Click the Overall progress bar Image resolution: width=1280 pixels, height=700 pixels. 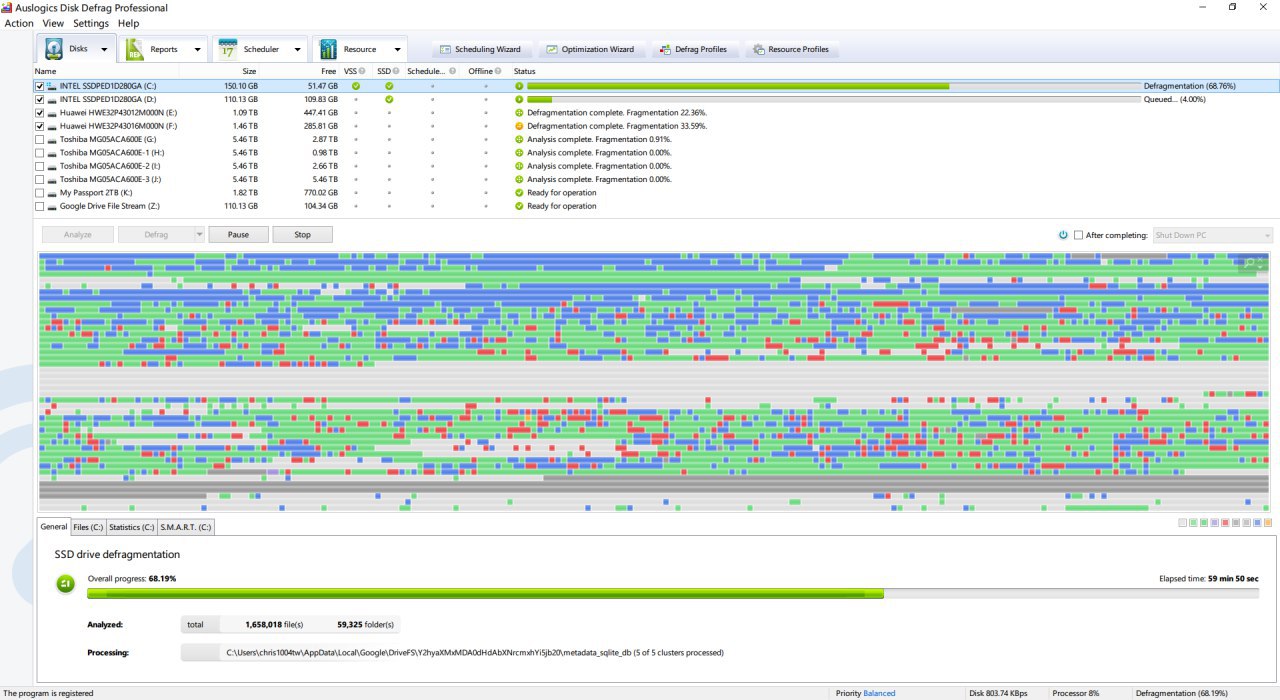coord(673,594)
